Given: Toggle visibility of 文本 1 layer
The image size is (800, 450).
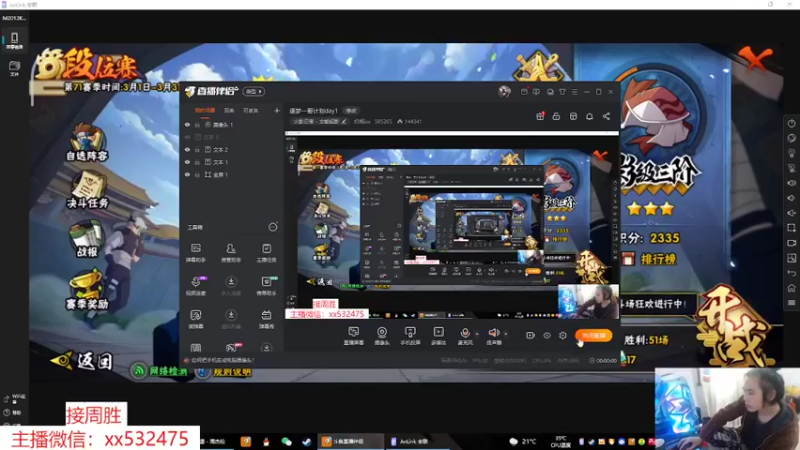Looking at the screenshot, I should (187, 162).
